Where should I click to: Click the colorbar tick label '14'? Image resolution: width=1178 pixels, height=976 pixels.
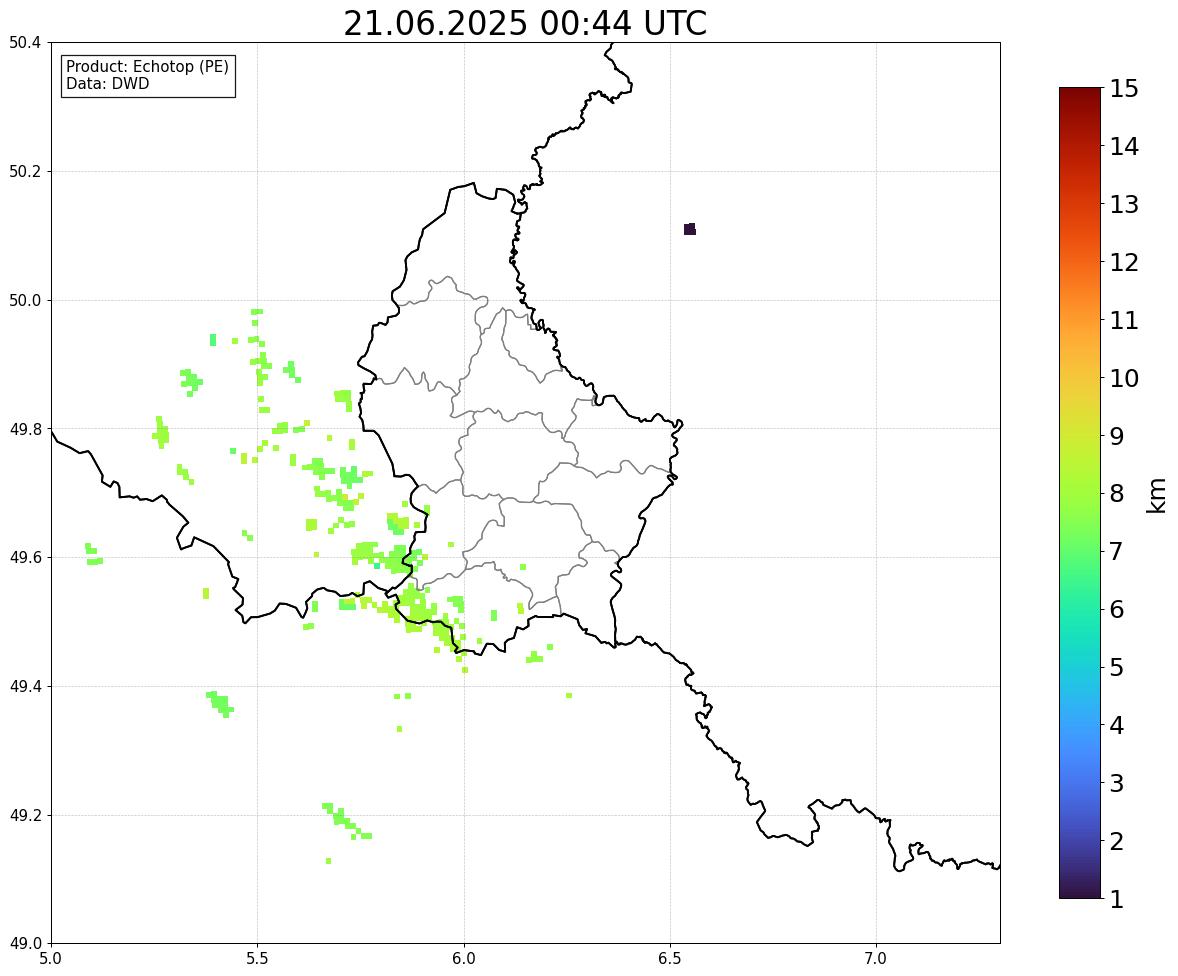1124,147
